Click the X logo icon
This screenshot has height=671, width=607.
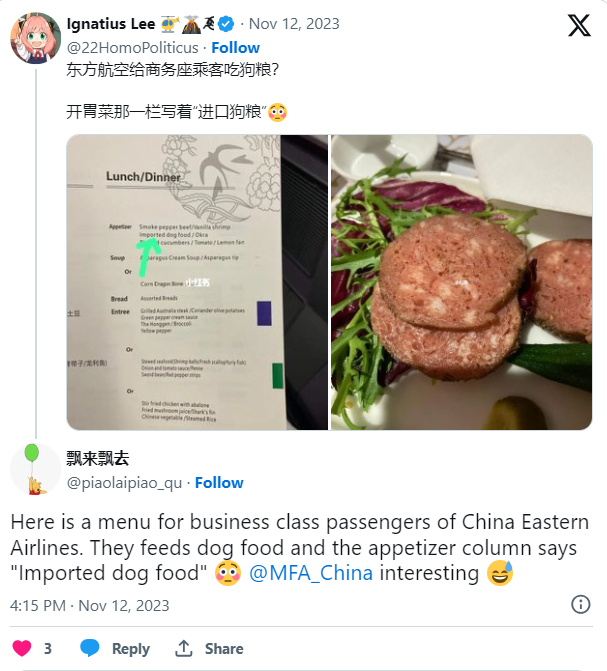coord(579,25)
